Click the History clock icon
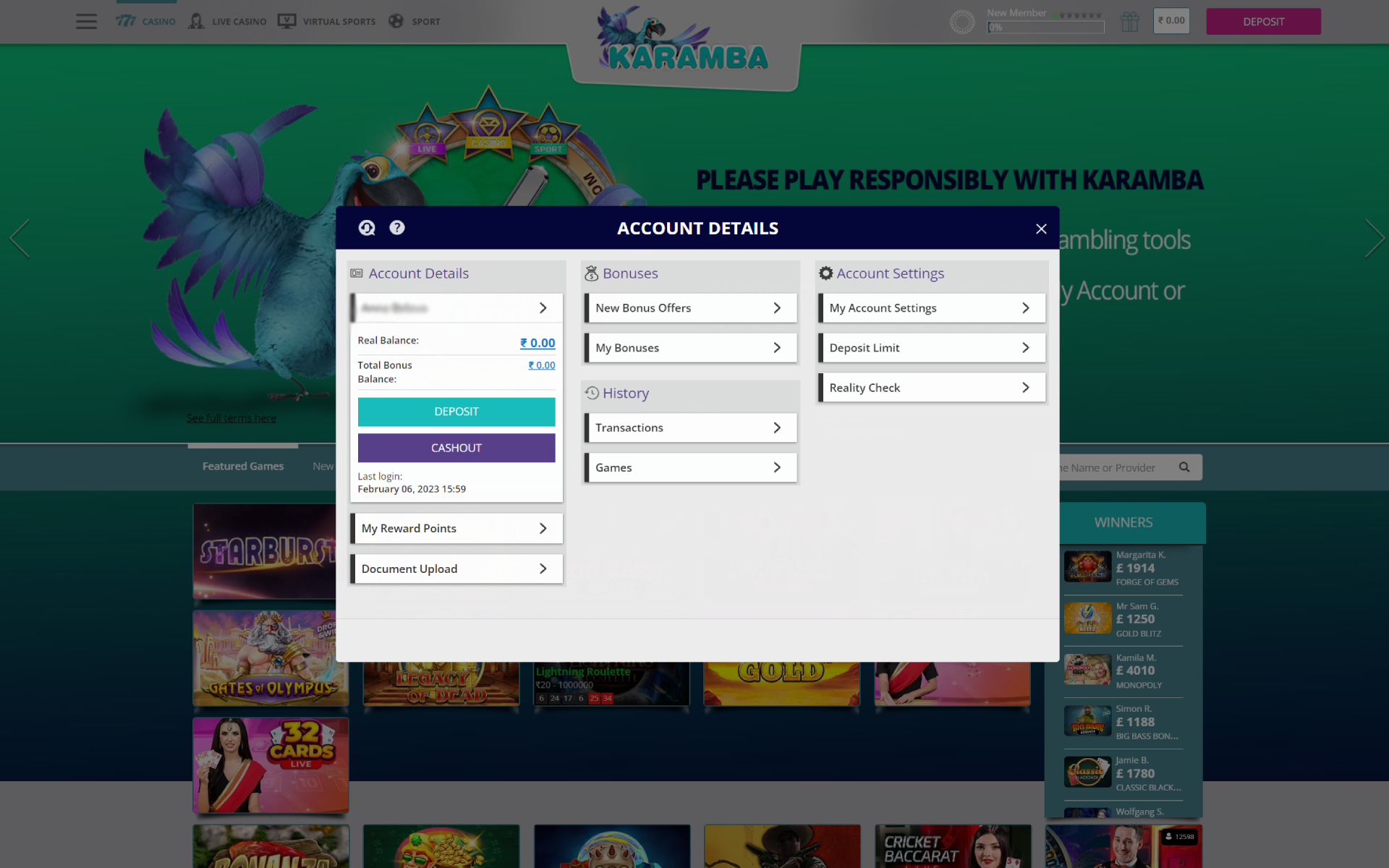Screen dimensions: 1389x868 click(x=592, y=392)
